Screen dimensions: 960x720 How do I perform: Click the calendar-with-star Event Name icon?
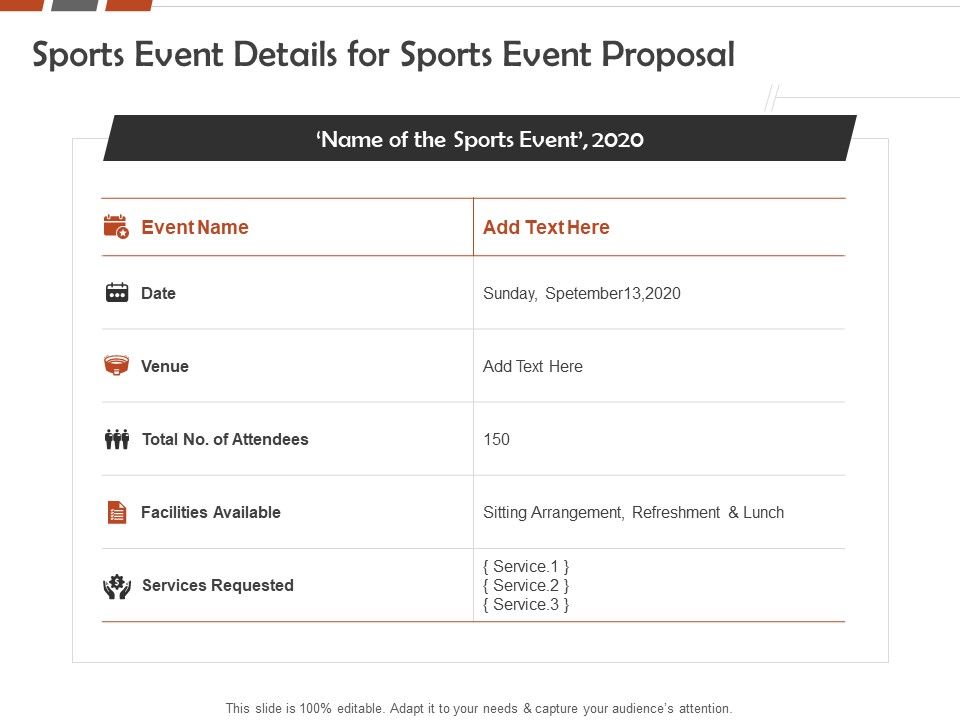(x=117, y=227)
